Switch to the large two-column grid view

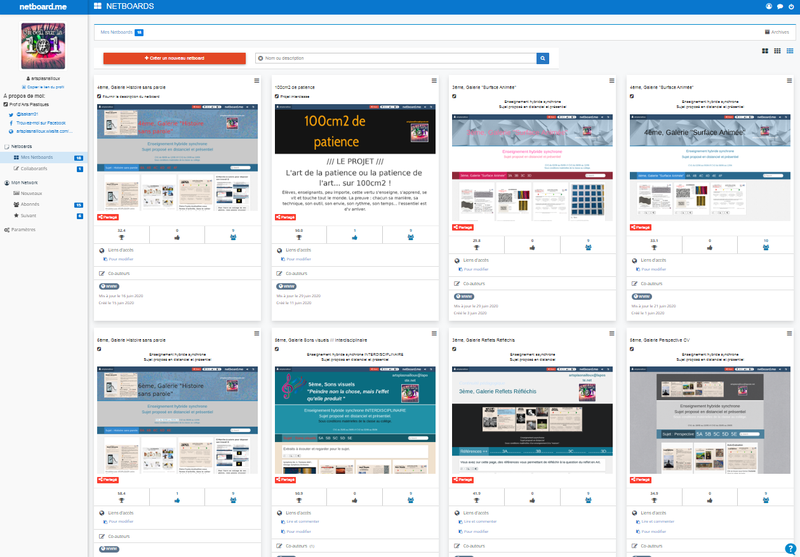[765, 50]
